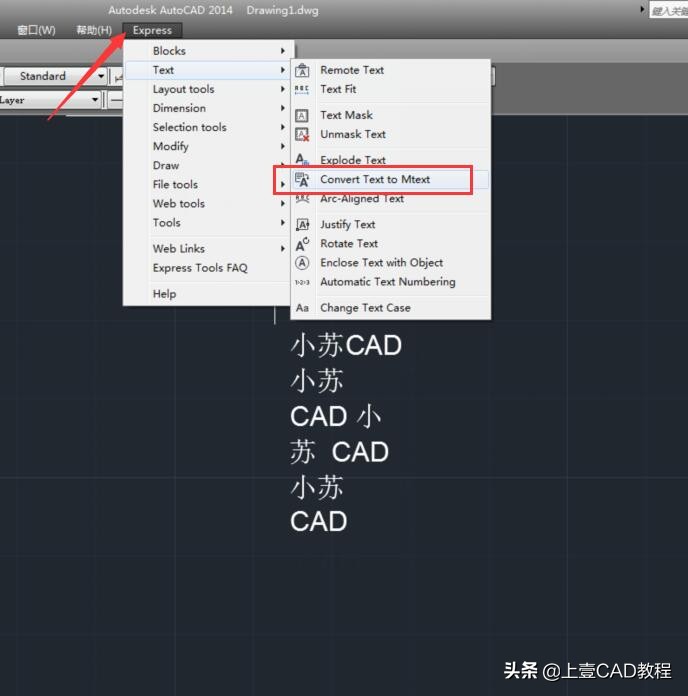Choose Convert Text to Mtext command
Viewport: 688px width, 696px height.
391,179
